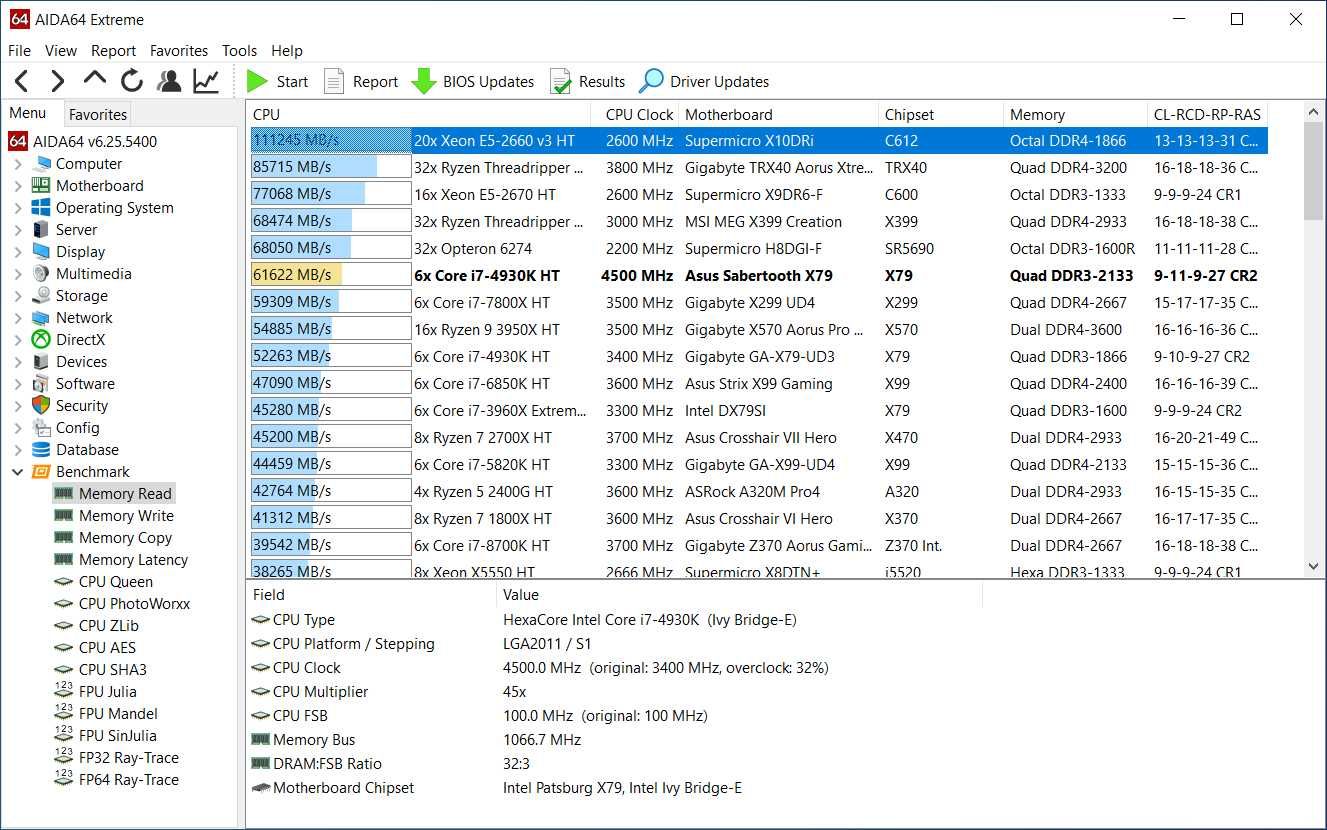The image size is (1327, 830).
Task: Open the File menu
Action: (x=19, y=50)
